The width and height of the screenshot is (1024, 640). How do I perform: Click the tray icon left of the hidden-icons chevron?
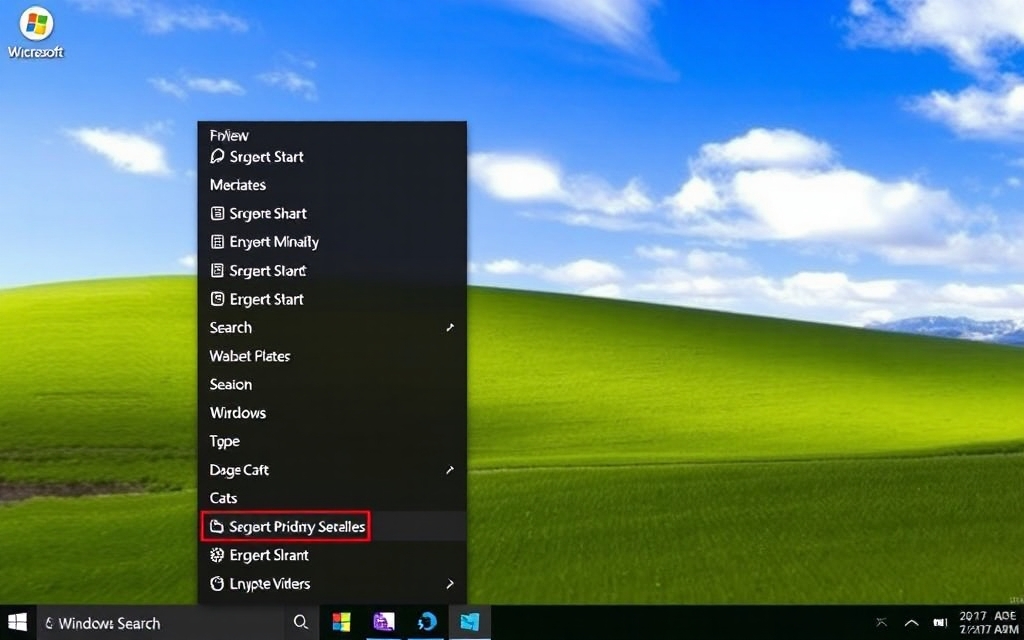[882, 623]
